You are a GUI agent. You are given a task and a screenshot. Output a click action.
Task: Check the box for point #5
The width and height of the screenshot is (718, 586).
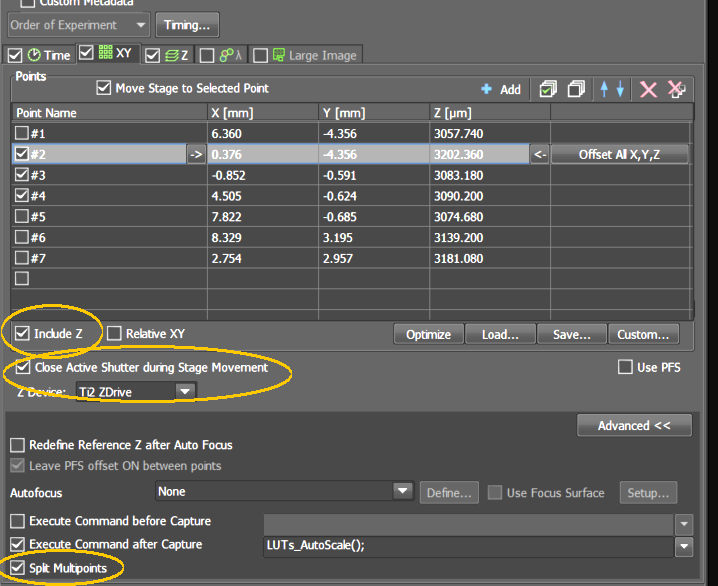[x=22, y=217]
